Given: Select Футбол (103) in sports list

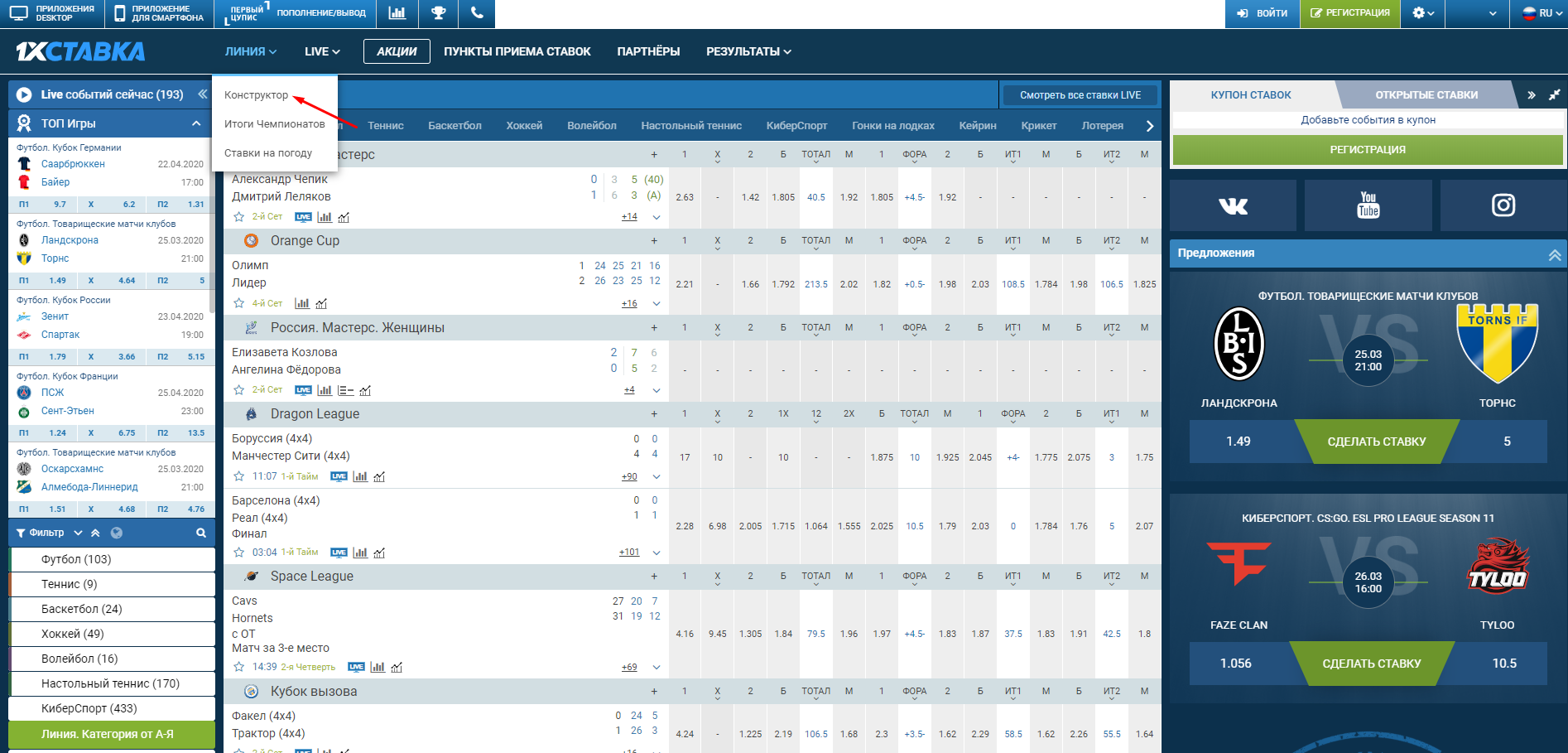Looking at the screenshot, I should (76, 559).
